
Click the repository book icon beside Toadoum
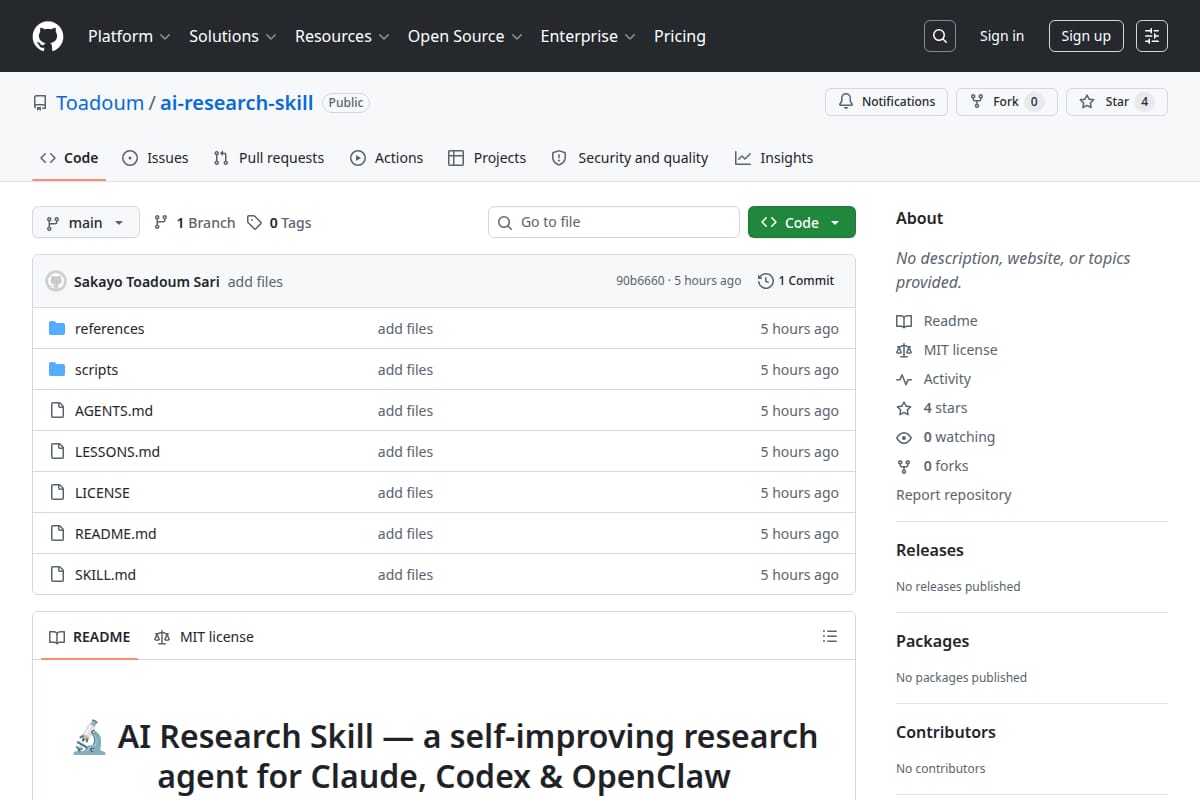click(x=40, y=103)
